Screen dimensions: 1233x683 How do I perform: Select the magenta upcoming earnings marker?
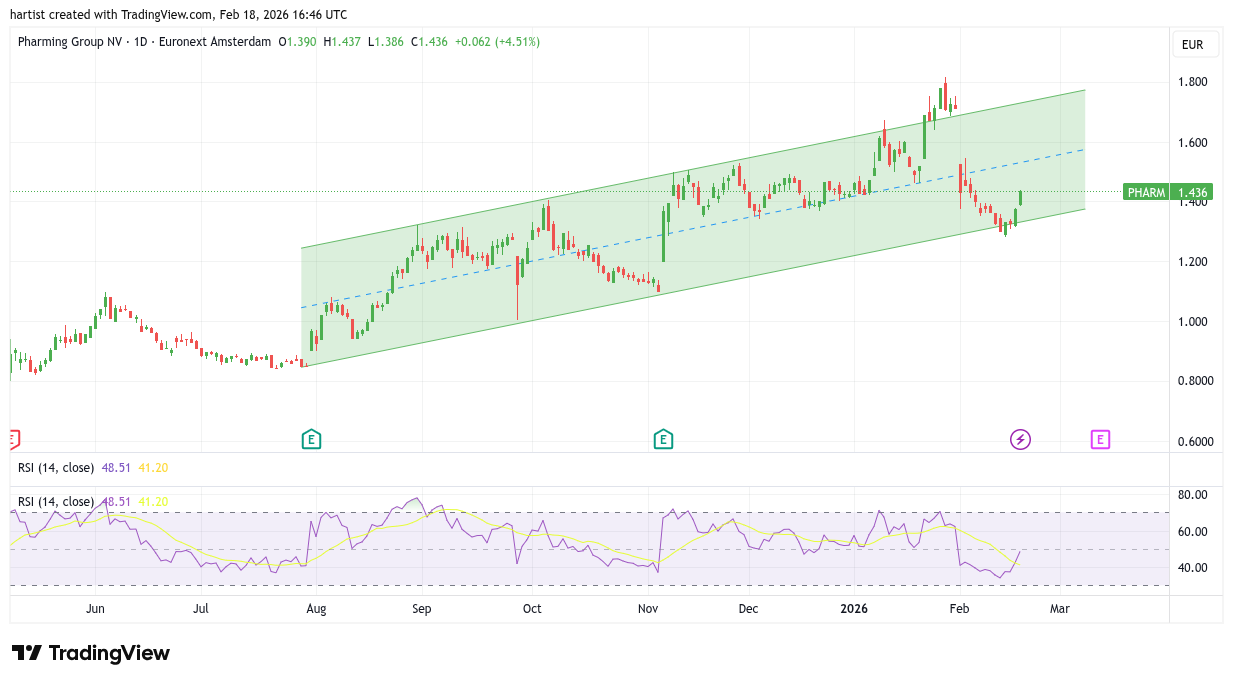(x=1100, y=439)
